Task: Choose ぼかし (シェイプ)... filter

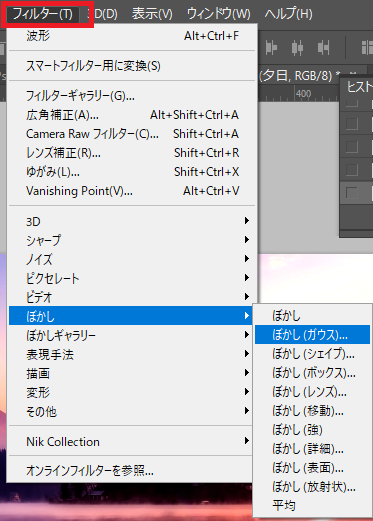Action: tap(313, 353)
